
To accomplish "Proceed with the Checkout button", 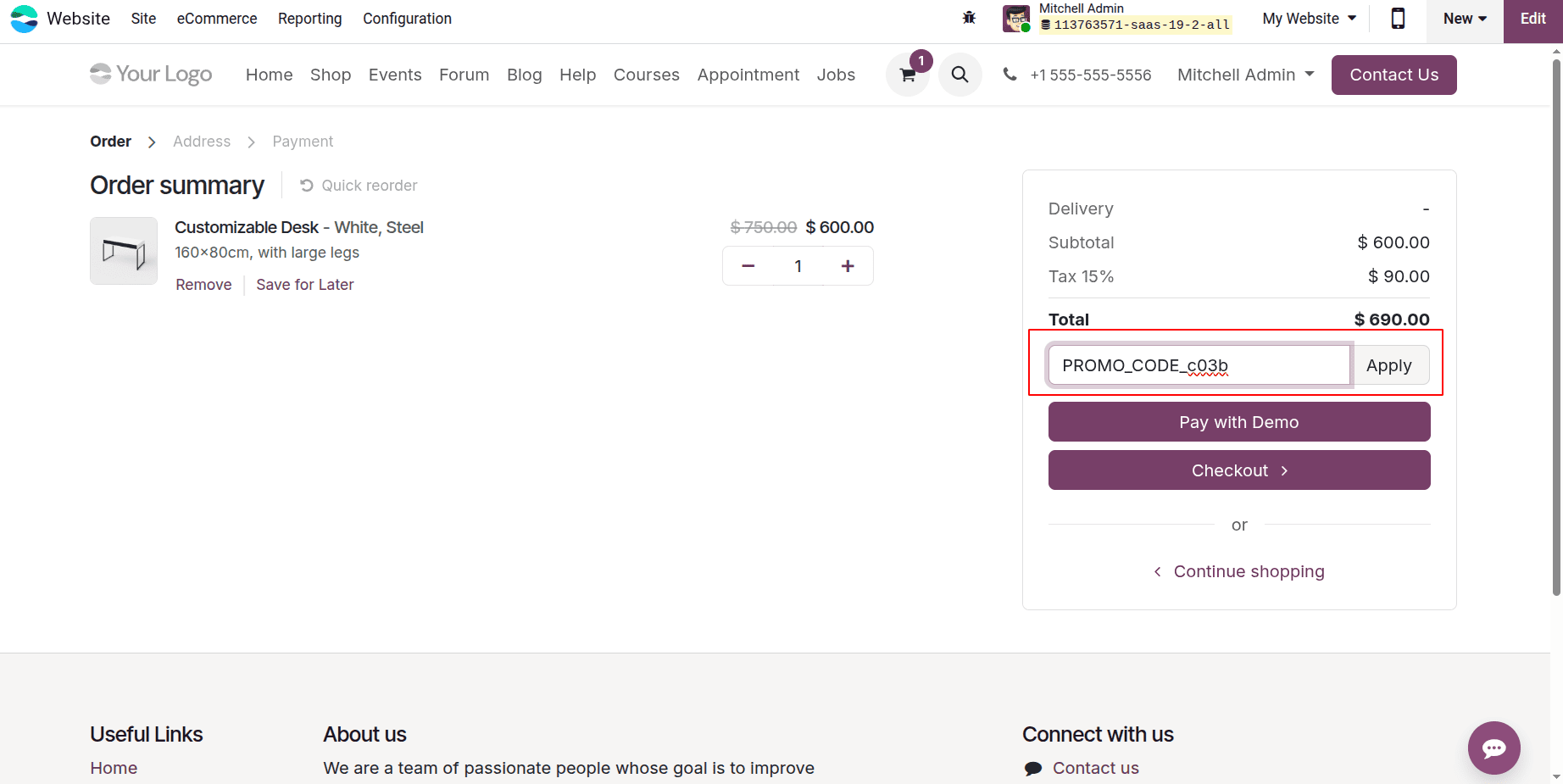I will click(1239, 470).
